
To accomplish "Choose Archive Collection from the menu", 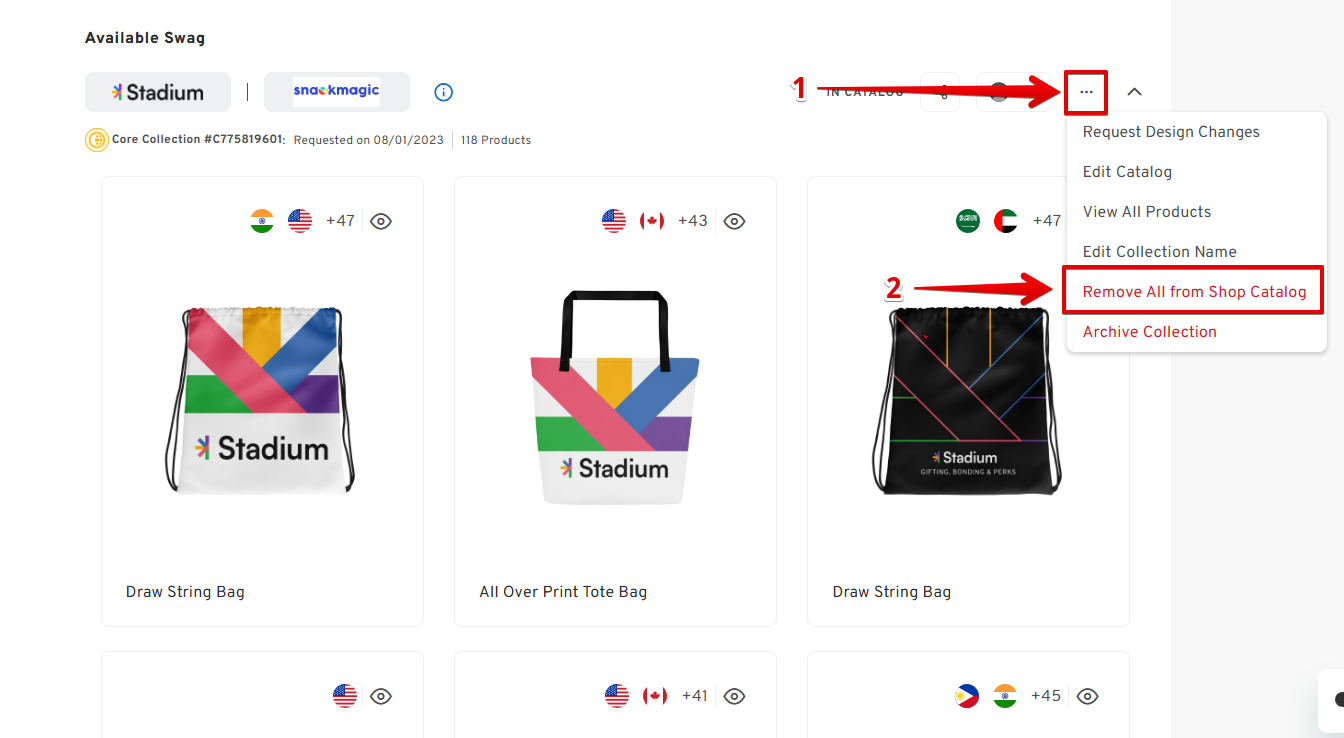I will pyautogui.click(x=1149, y=332).
